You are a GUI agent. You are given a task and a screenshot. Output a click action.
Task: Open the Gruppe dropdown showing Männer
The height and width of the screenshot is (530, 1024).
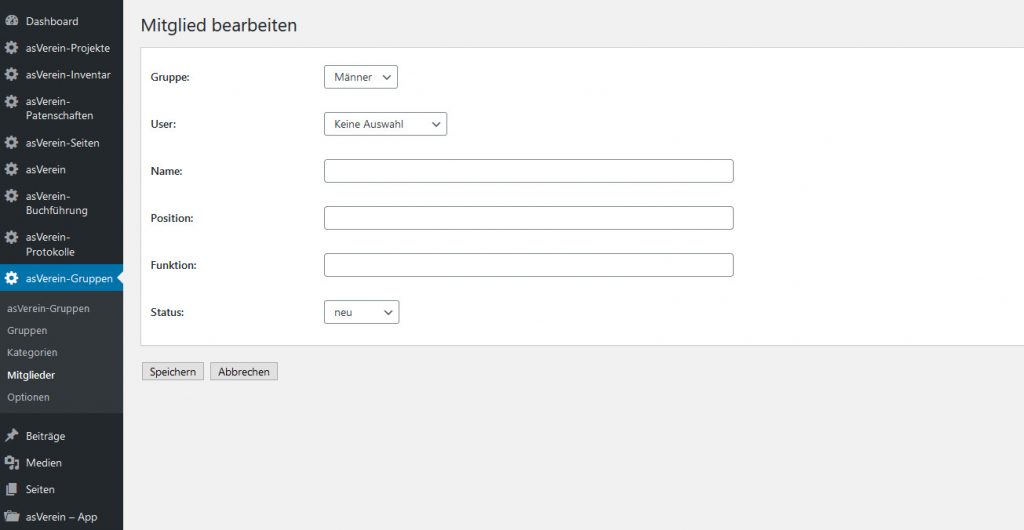coord(360,77)
